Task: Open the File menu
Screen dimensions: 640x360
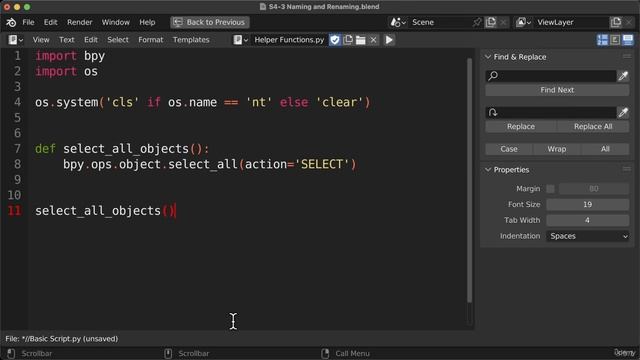Action: [28, 22]
